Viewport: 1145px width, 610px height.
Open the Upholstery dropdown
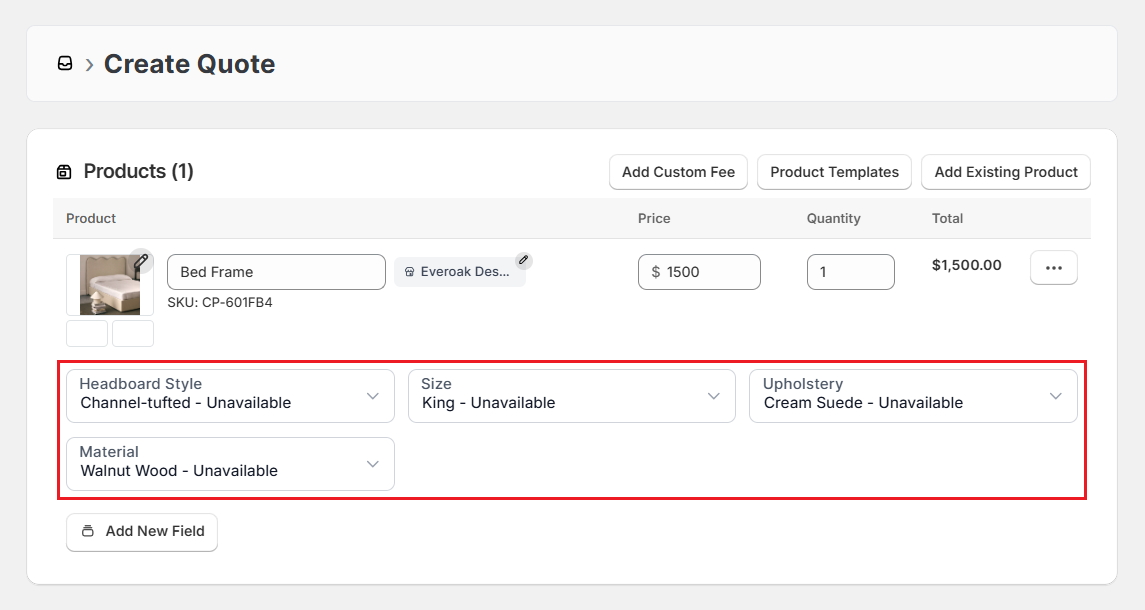[913, 396]
